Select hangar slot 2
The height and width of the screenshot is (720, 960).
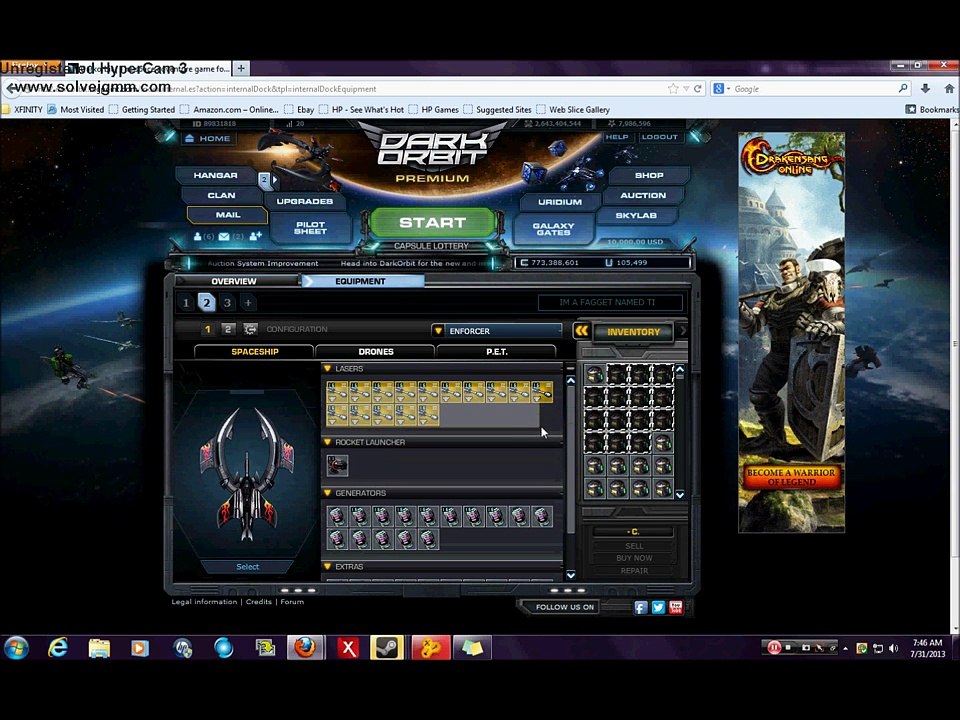pos(206,302)
